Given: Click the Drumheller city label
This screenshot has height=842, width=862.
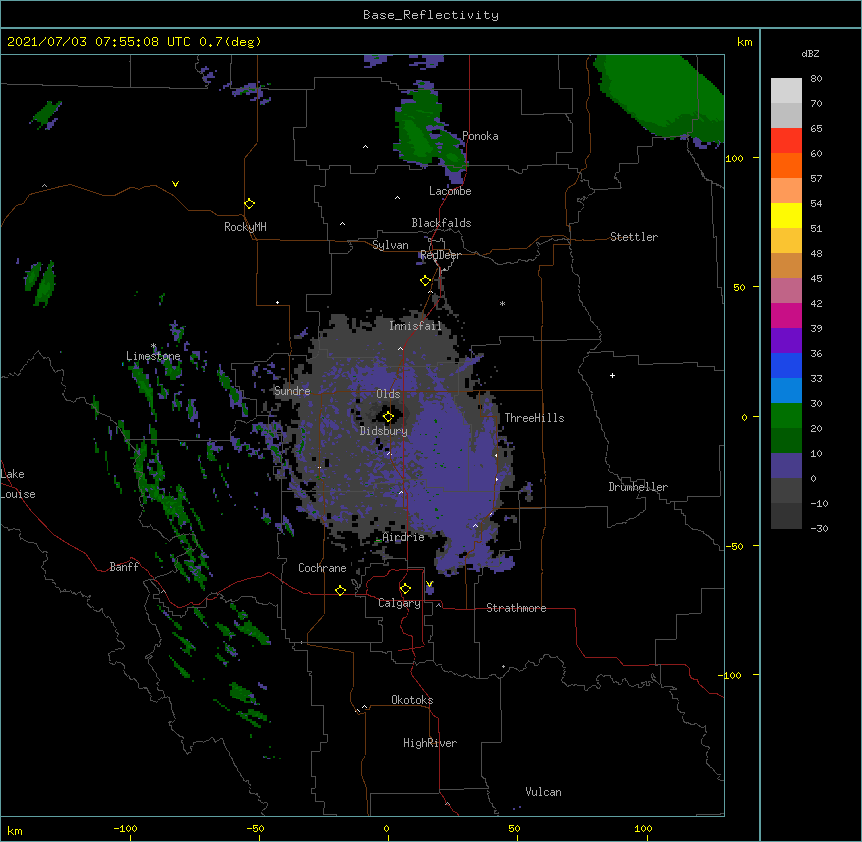Looking at the screenshot, I should [638, 487].
